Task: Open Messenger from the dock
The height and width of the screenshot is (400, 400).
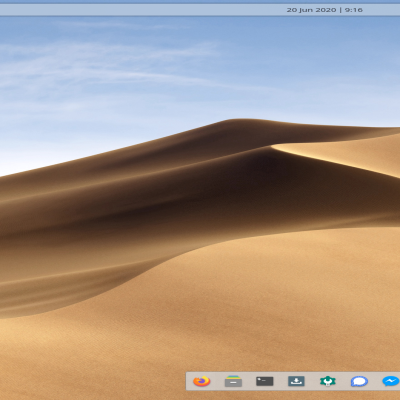Action: 391,381
